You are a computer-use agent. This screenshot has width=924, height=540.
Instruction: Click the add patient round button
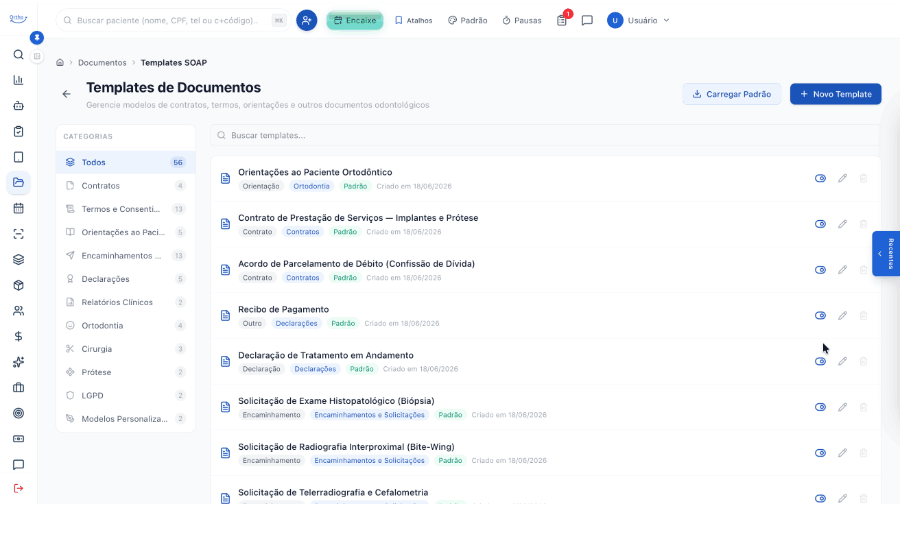coord(306,20)
